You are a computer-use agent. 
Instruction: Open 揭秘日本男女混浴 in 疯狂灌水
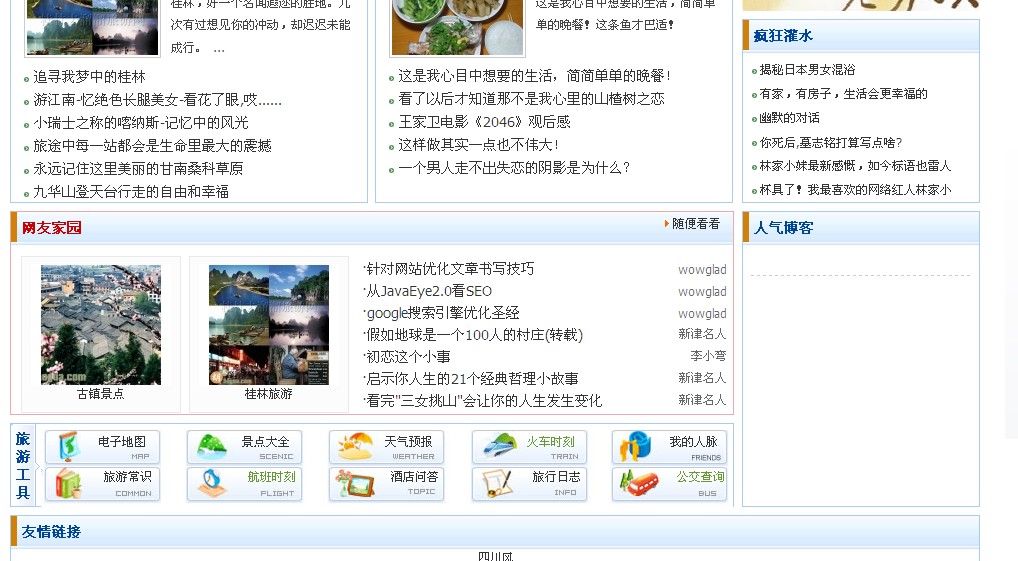pyautogui.click(x=808, y=69)
